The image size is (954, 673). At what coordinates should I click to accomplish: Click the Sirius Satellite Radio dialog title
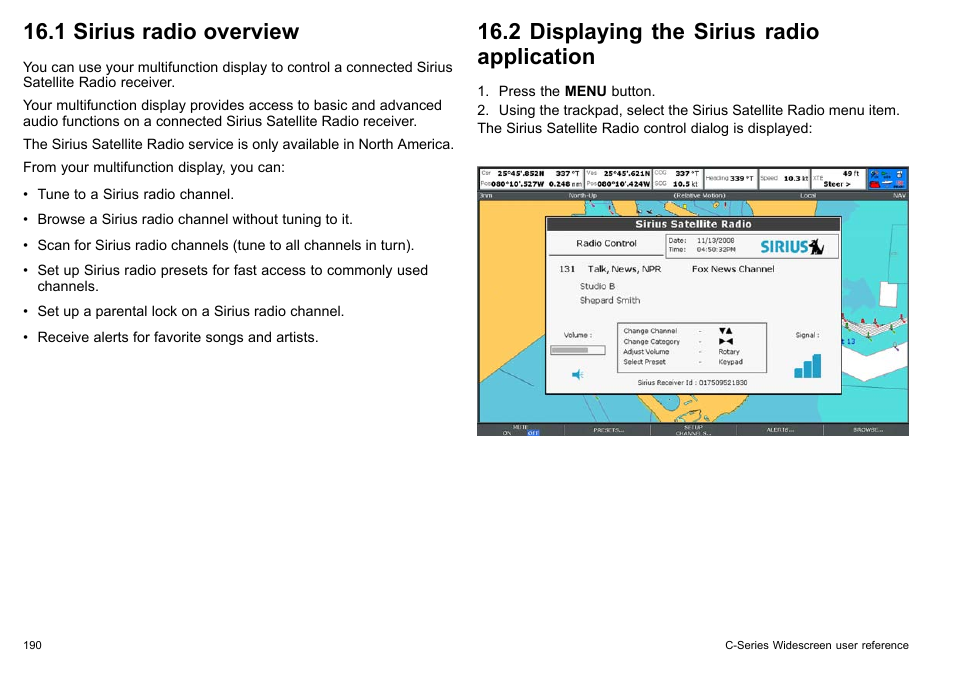click(693, 224)
